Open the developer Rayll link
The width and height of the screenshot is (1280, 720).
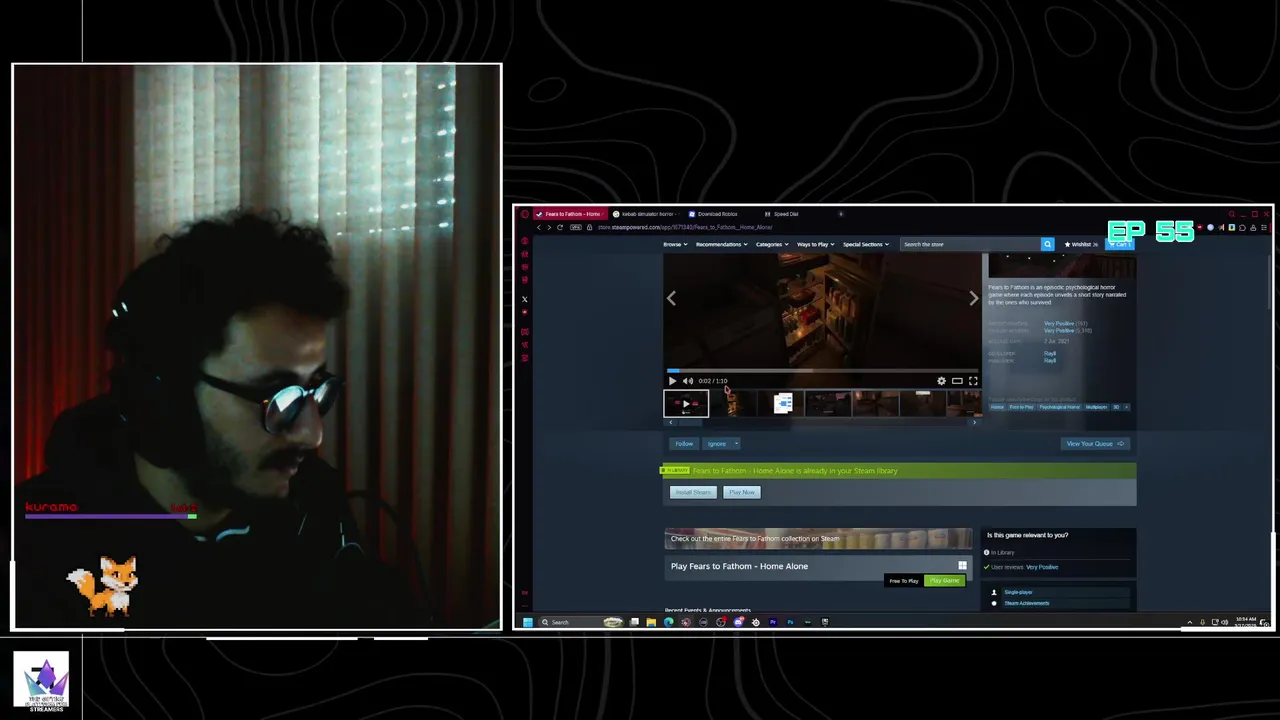click(1050, 353)
